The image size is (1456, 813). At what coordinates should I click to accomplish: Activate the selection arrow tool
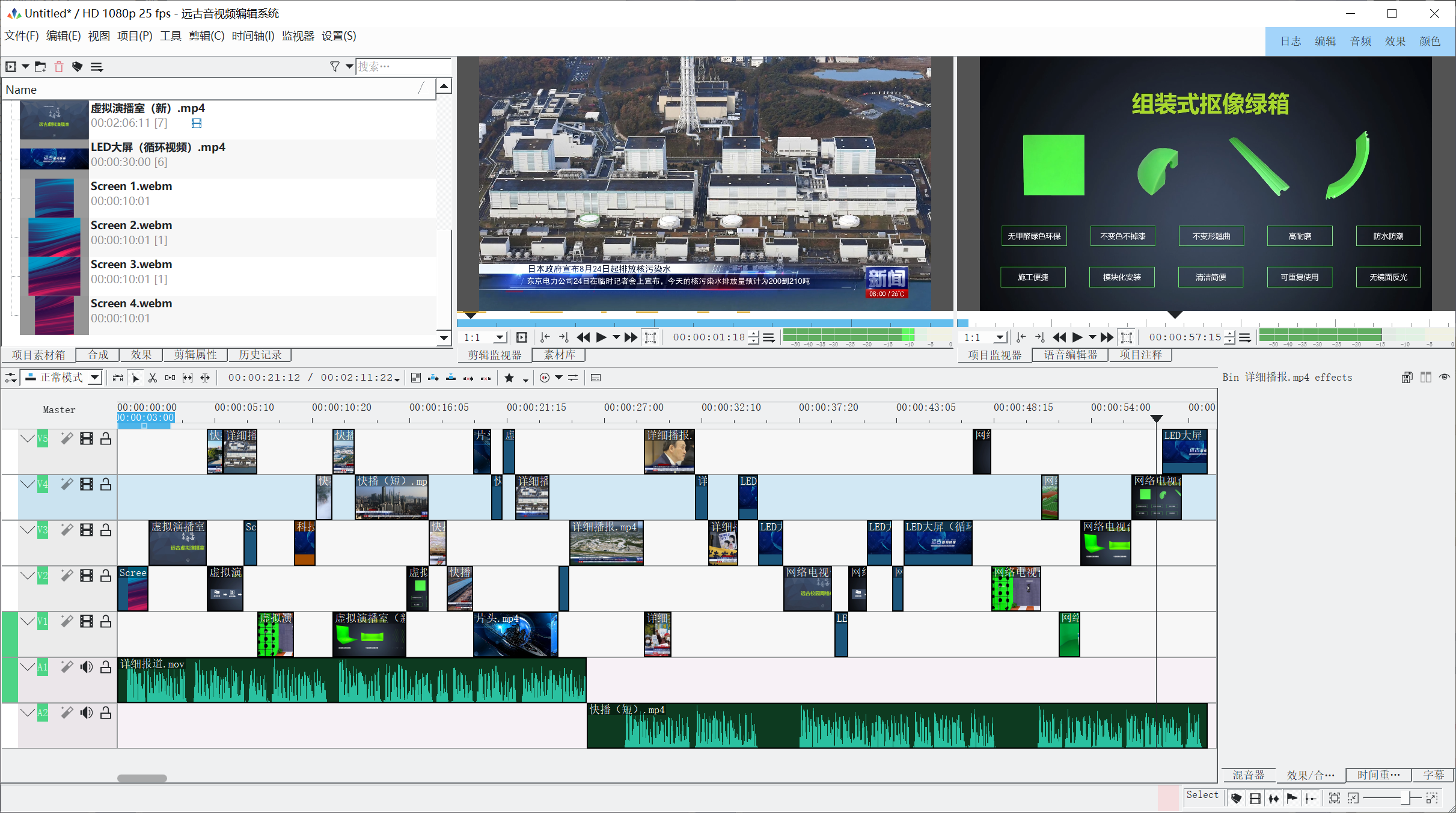coord(136,378)
